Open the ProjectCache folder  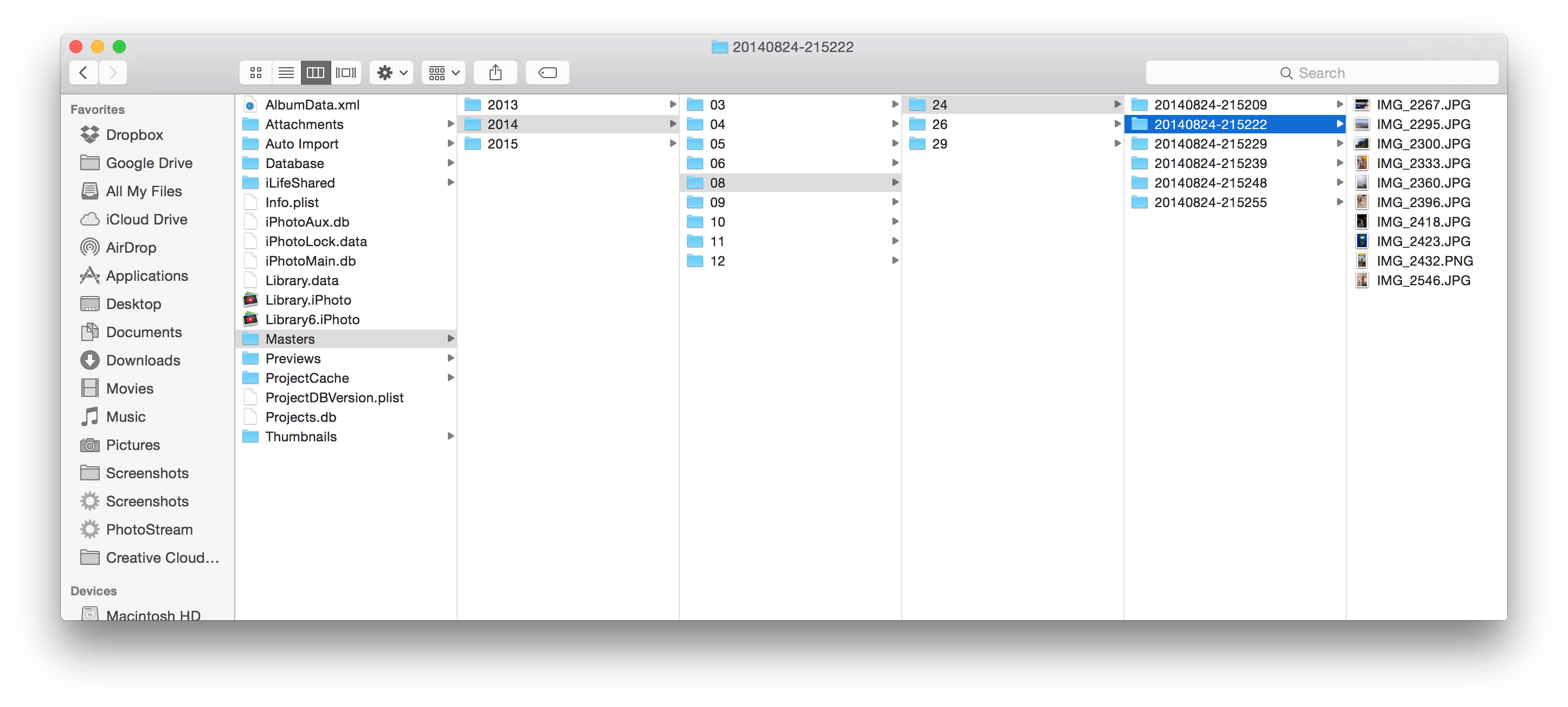(346, 378)
